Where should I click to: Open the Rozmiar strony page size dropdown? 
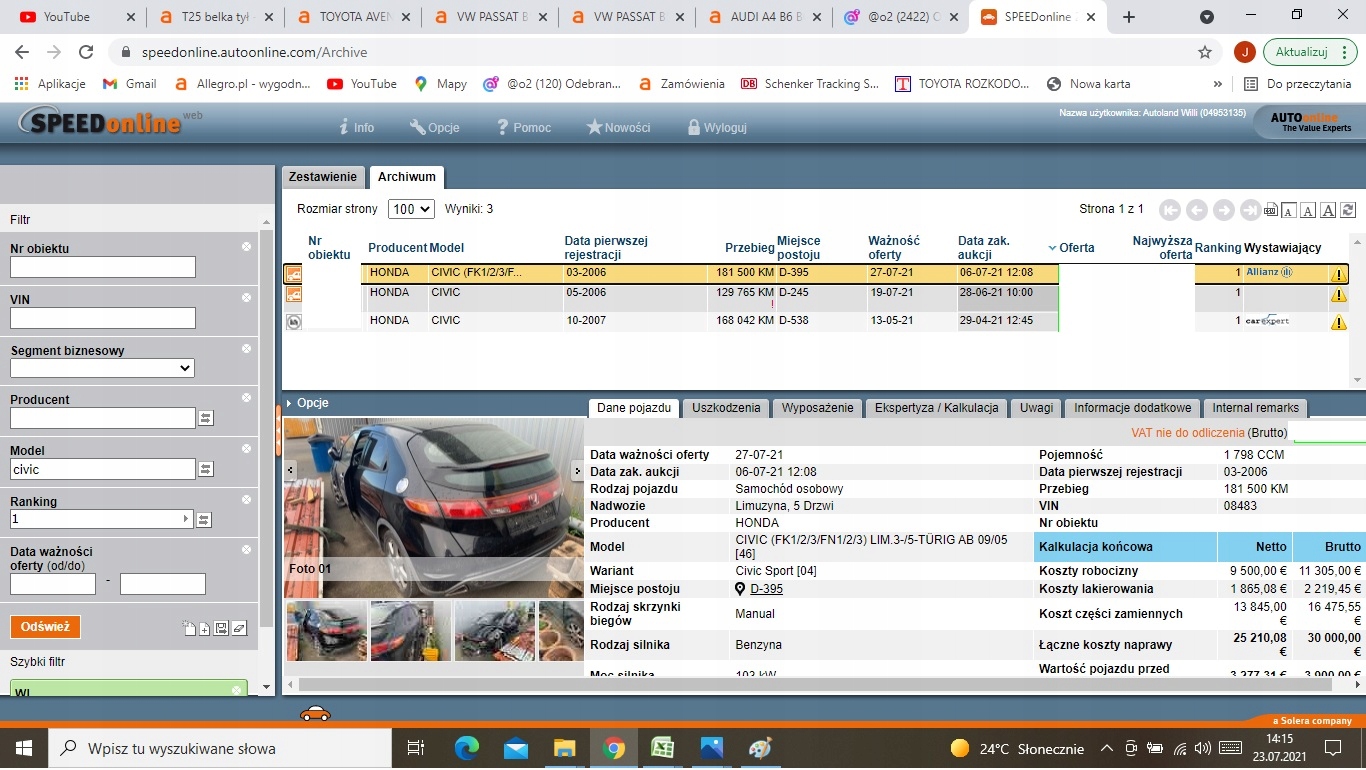click(x=412, y=209)
